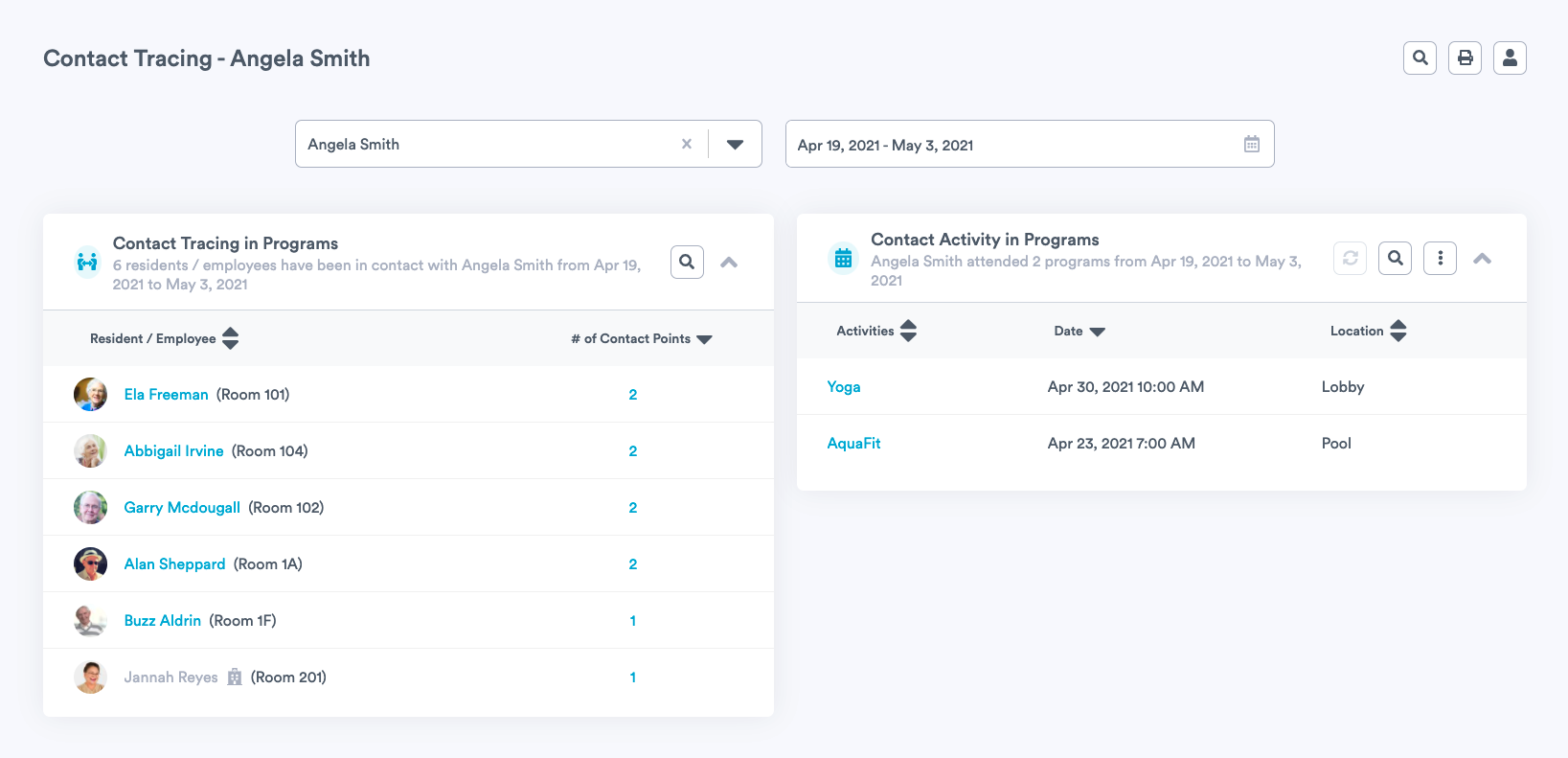1568x758 pixels.
Task: Sort the Activities column
Action: click(x=908, y=331)
